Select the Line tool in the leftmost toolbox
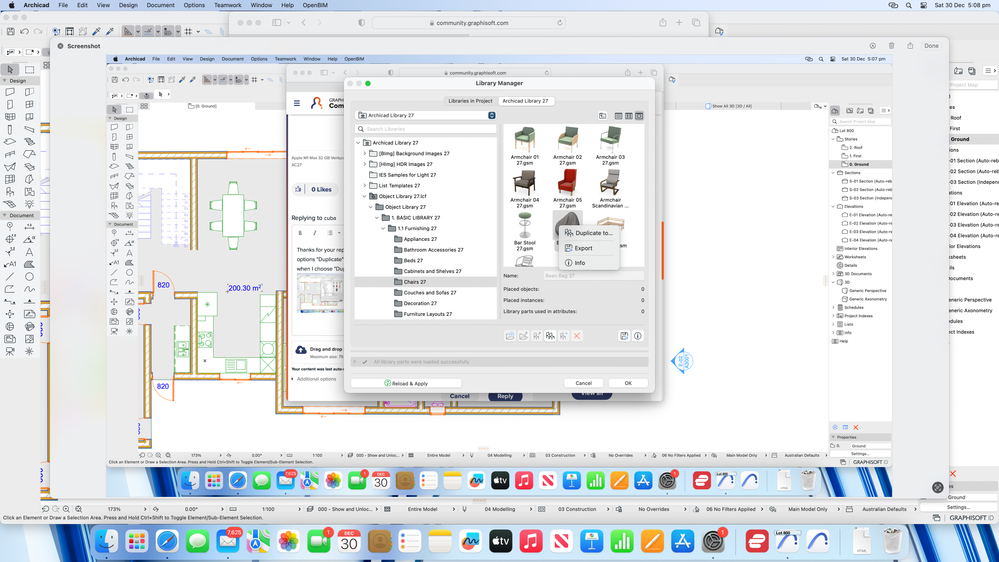The image size is (999, 562). (10, 277)
